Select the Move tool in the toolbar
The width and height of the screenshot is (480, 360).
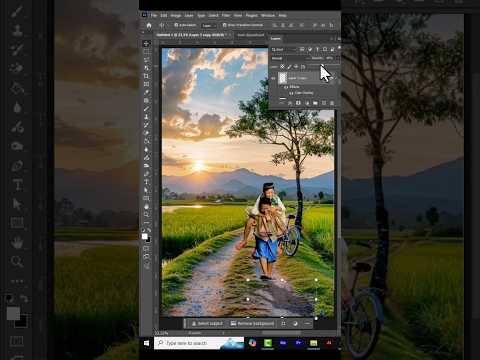point(146,43)
